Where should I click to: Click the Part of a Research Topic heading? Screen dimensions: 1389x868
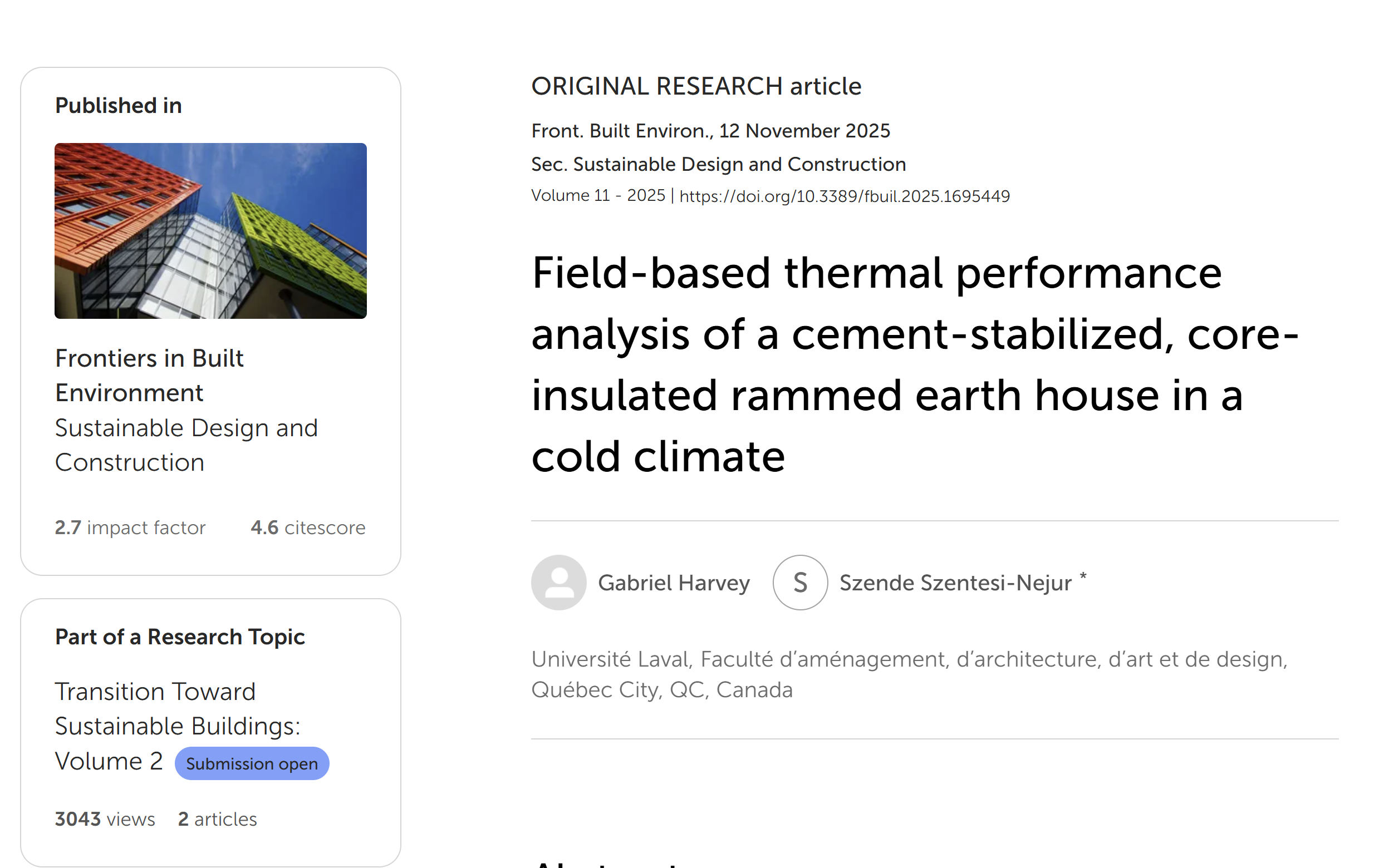coord(180,637)
